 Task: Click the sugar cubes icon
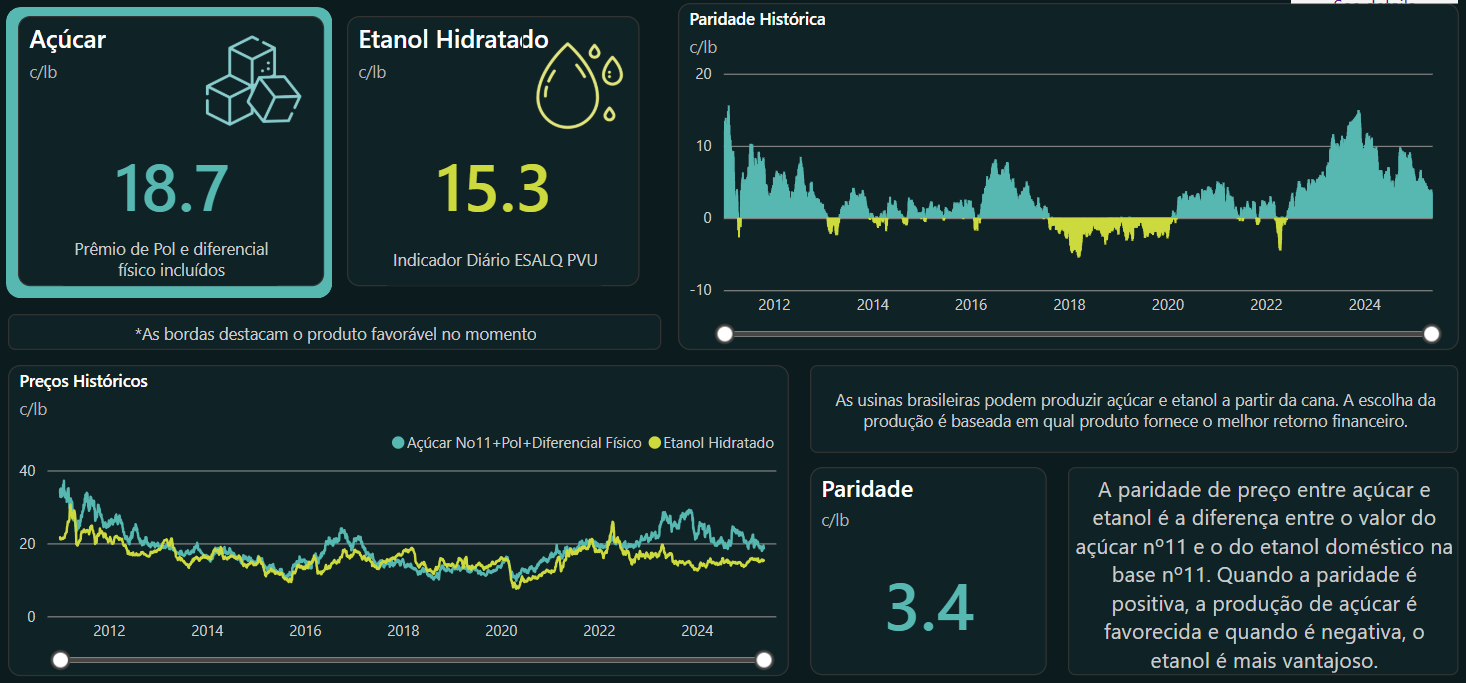click(x=253, y=83)
